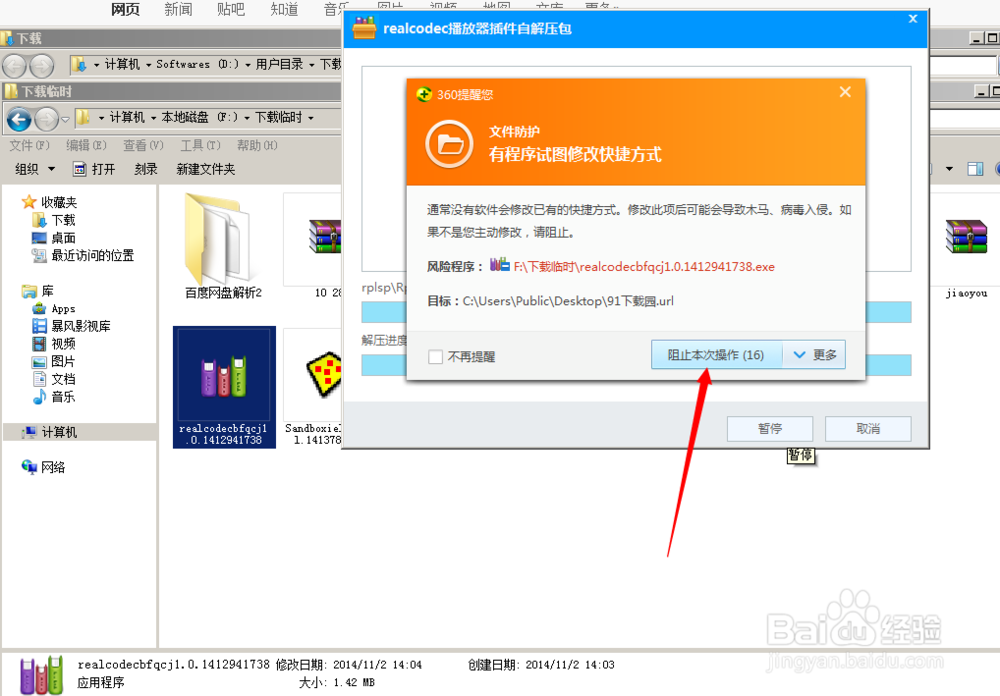Expand the 更多 options chevron
The height and width of the screenshot is (696, 1000).
pyautogui.click(x=813, y=354)
